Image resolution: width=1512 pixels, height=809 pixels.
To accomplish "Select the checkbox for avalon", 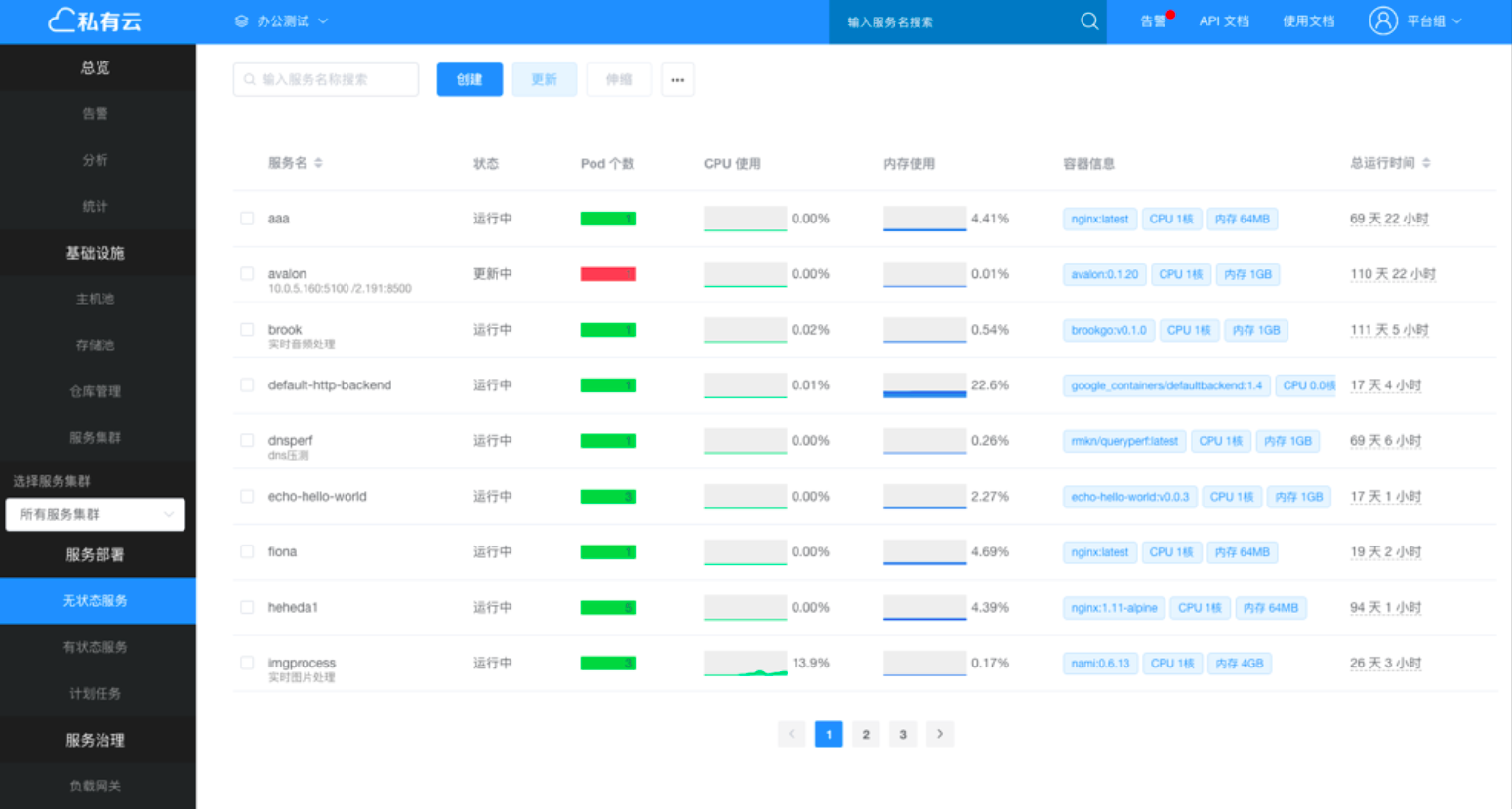I will click(247, 274).
